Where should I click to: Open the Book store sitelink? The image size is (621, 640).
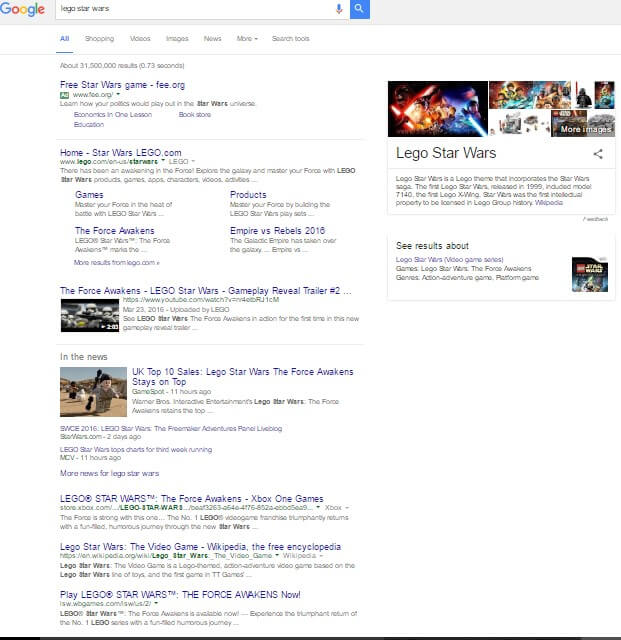(x=195, y=115)
